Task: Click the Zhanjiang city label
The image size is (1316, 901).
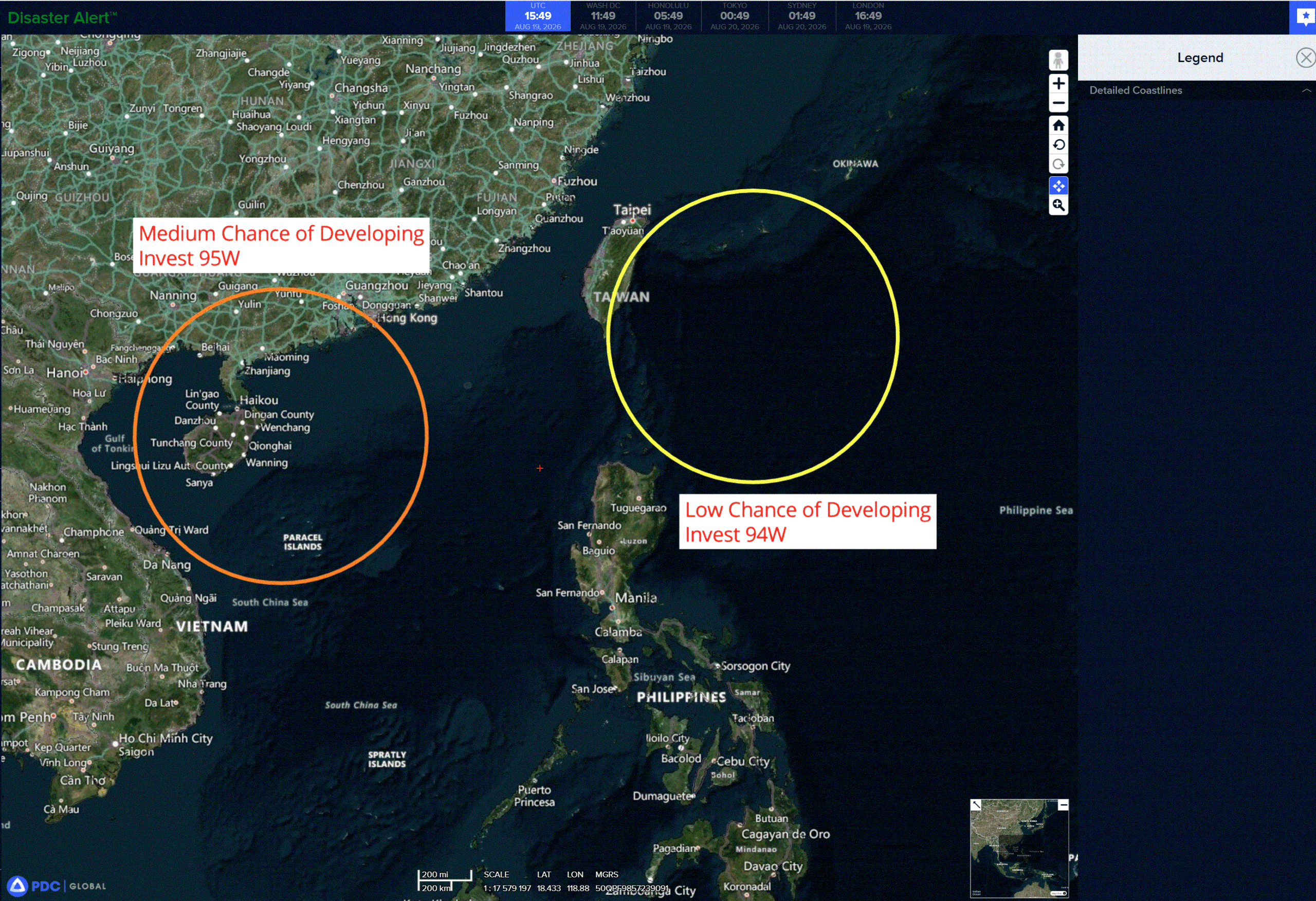Action: tap(267, 371)
